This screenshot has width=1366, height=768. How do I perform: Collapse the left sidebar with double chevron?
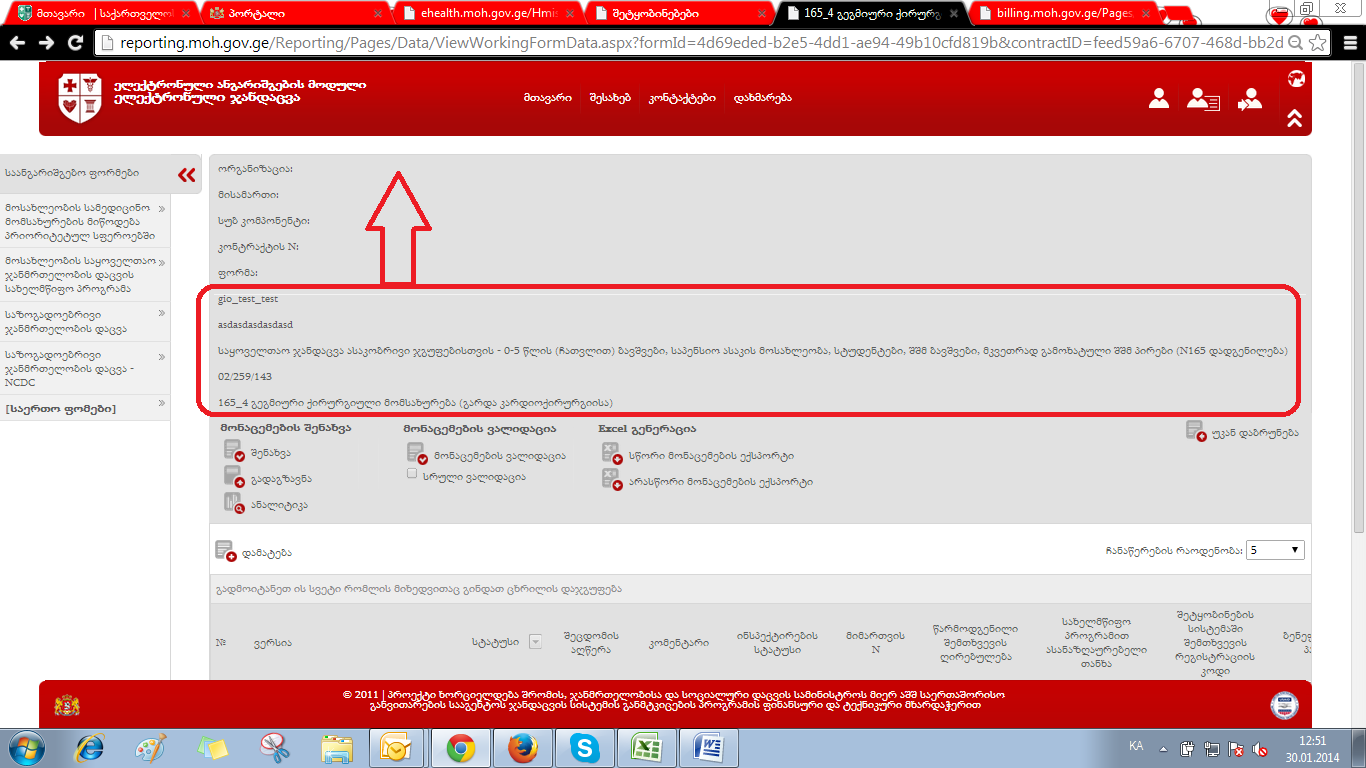pos(187,175)
